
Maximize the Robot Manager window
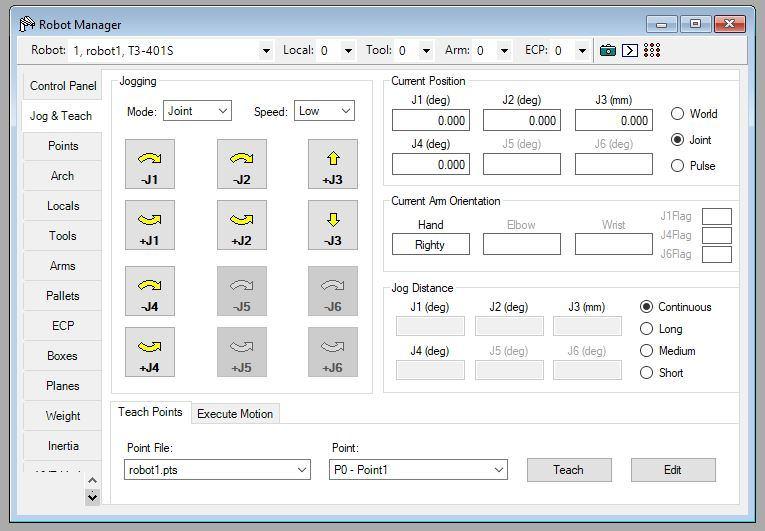click(x=696, y=24)
